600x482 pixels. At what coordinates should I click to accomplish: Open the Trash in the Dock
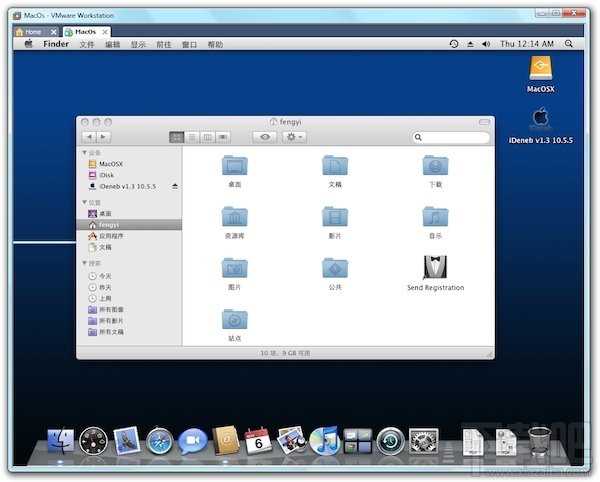tap(539, 440)
